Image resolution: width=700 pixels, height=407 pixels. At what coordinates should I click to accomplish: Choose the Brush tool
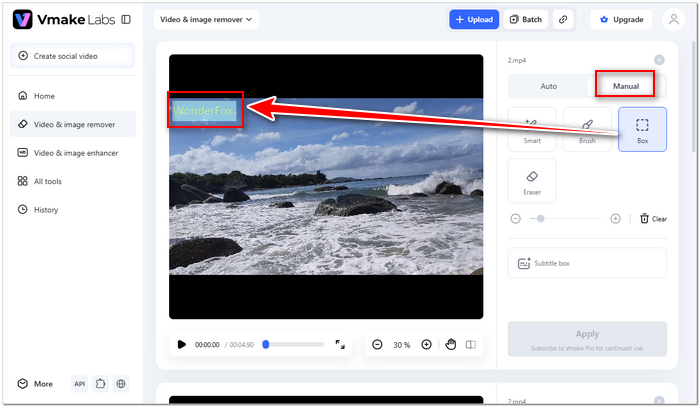[x=587, y=129]
